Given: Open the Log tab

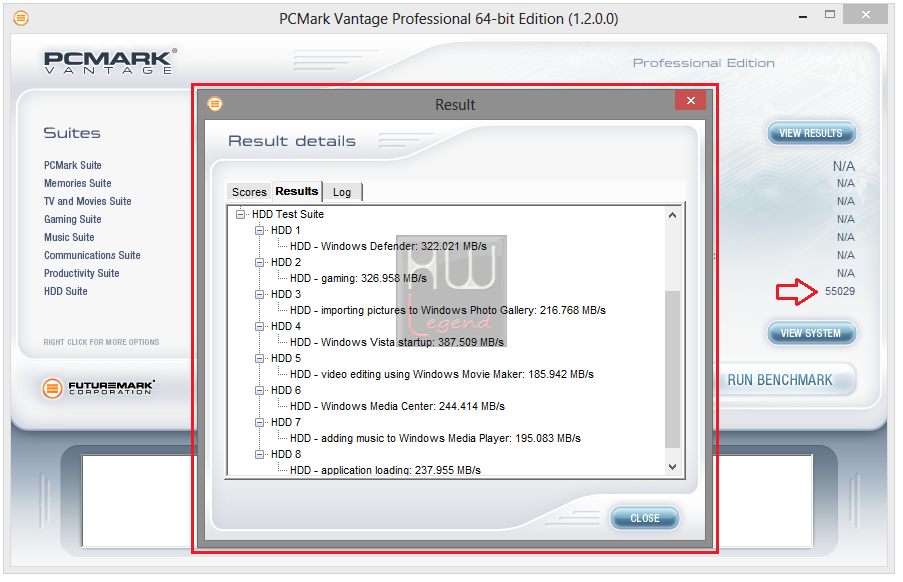Looking at the screenshot, I should [x=342, y=192].
